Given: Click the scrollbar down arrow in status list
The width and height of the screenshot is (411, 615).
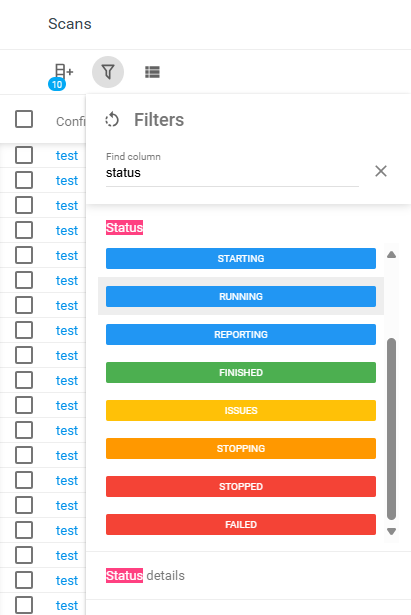Looking at the screenshot, I should (391, 531).
